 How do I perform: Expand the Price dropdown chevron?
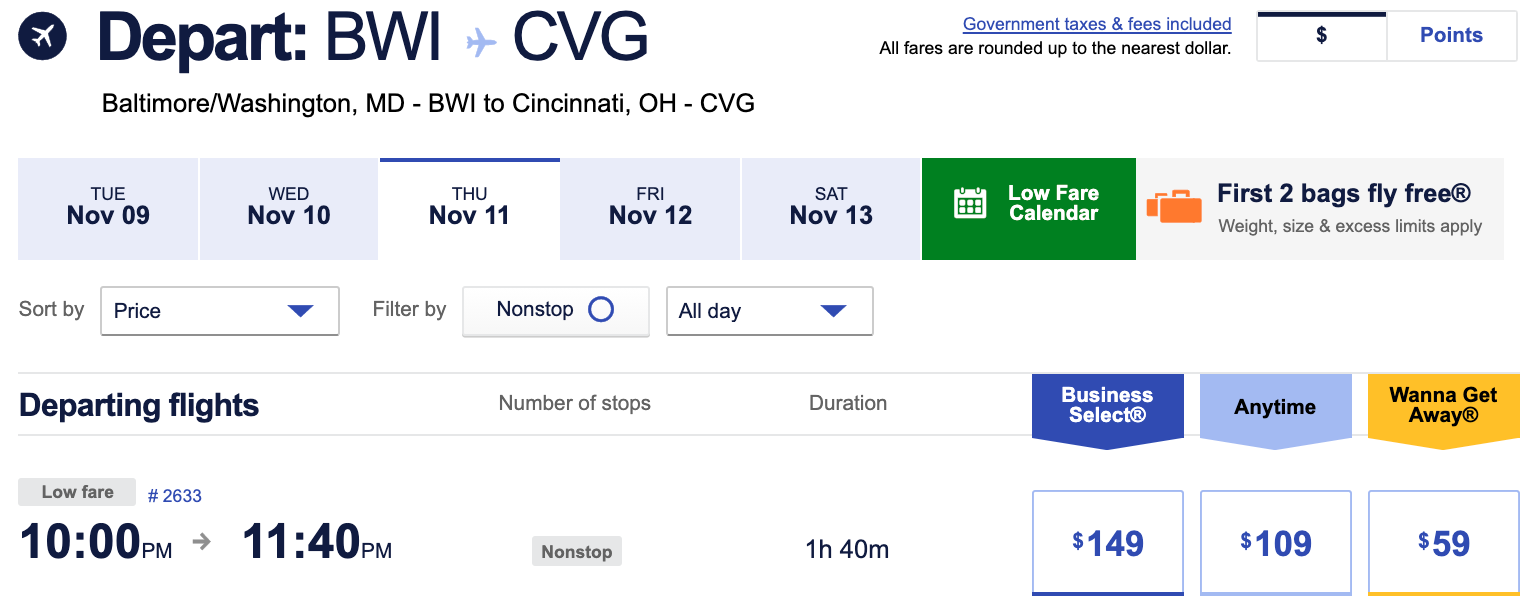[x=299, y=311]
